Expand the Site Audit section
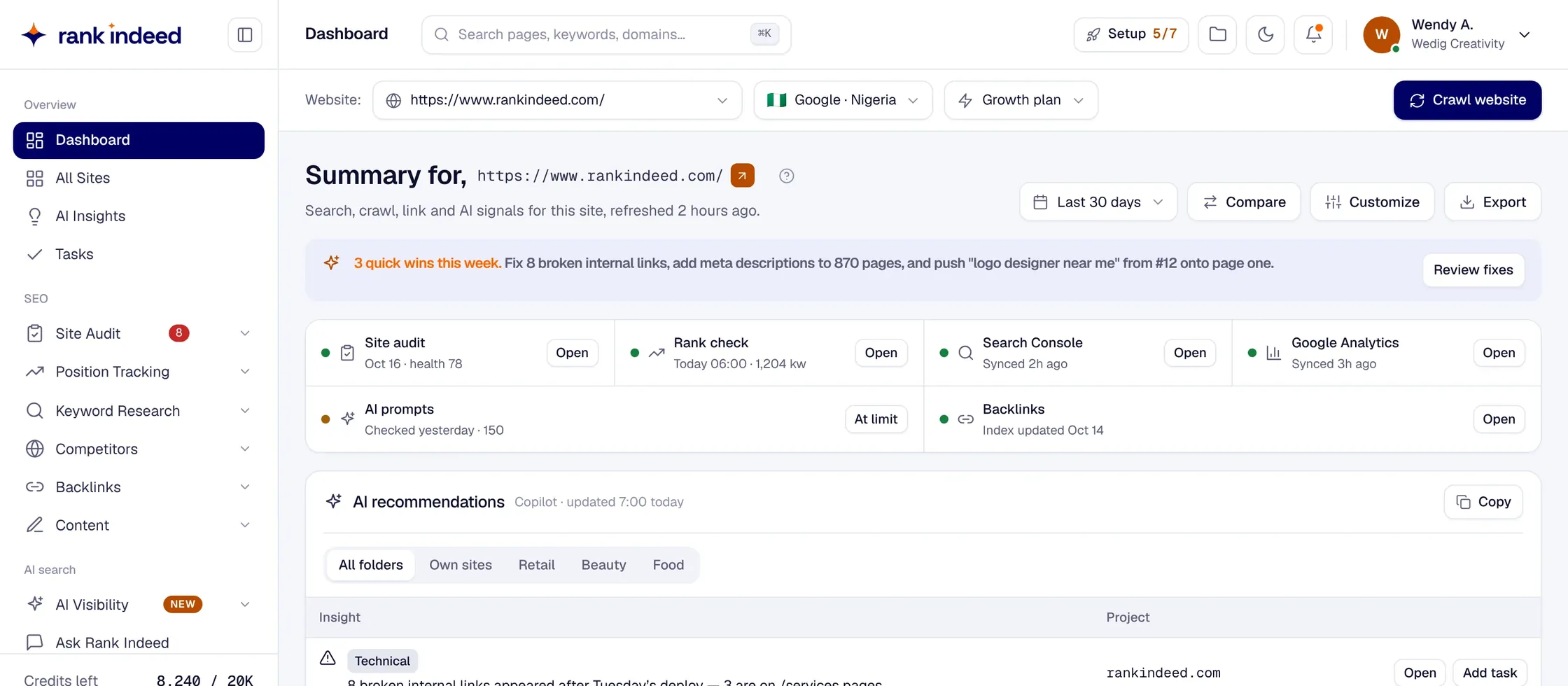This screenshot has height=686, width=1568. tap(245, 333)
